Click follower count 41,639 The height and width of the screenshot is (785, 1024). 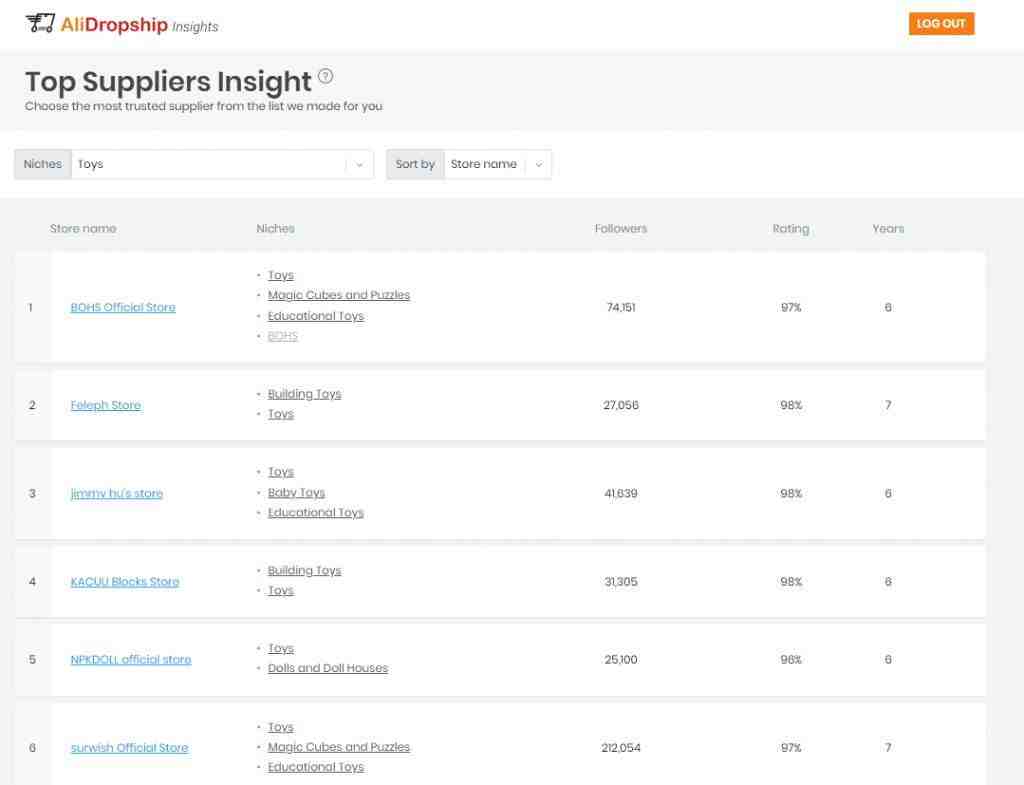[621, 493]
